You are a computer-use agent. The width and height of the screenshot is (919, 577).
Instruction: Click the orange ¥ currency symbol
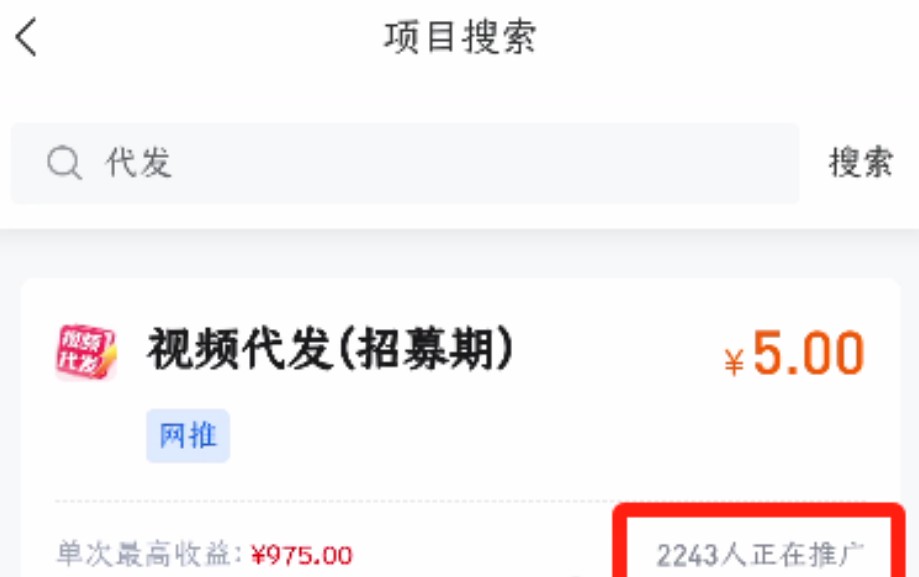tap(734, 362)
